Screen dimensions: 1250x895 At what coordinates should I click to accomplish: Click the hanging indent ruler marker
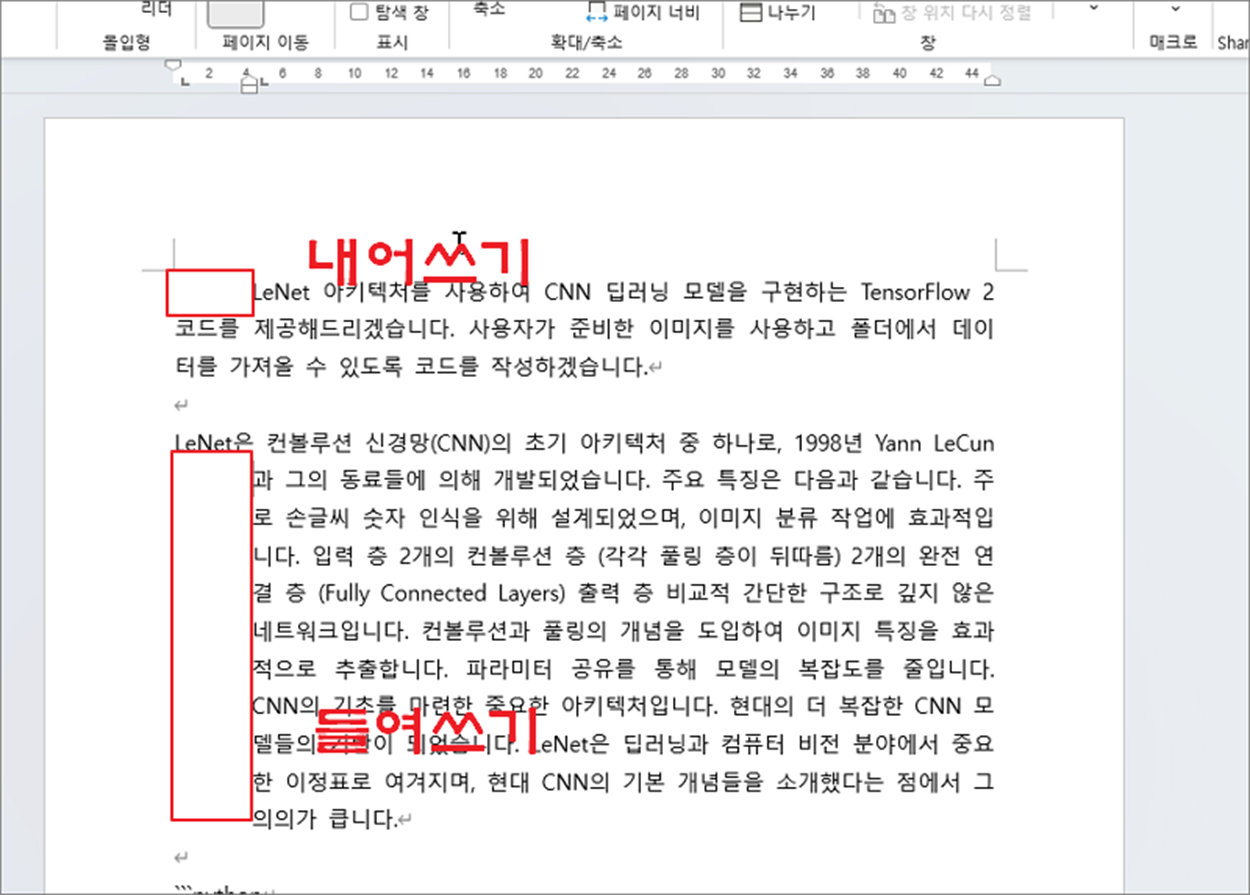click(x=250, y=82)
